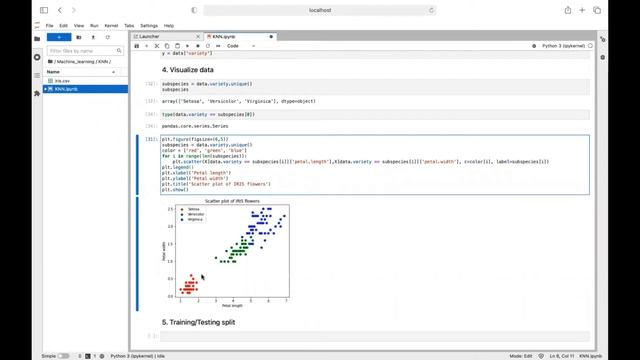
Task: Open the cell type Code dropdown
Action: pyautogui.click(x=241, y=46)
